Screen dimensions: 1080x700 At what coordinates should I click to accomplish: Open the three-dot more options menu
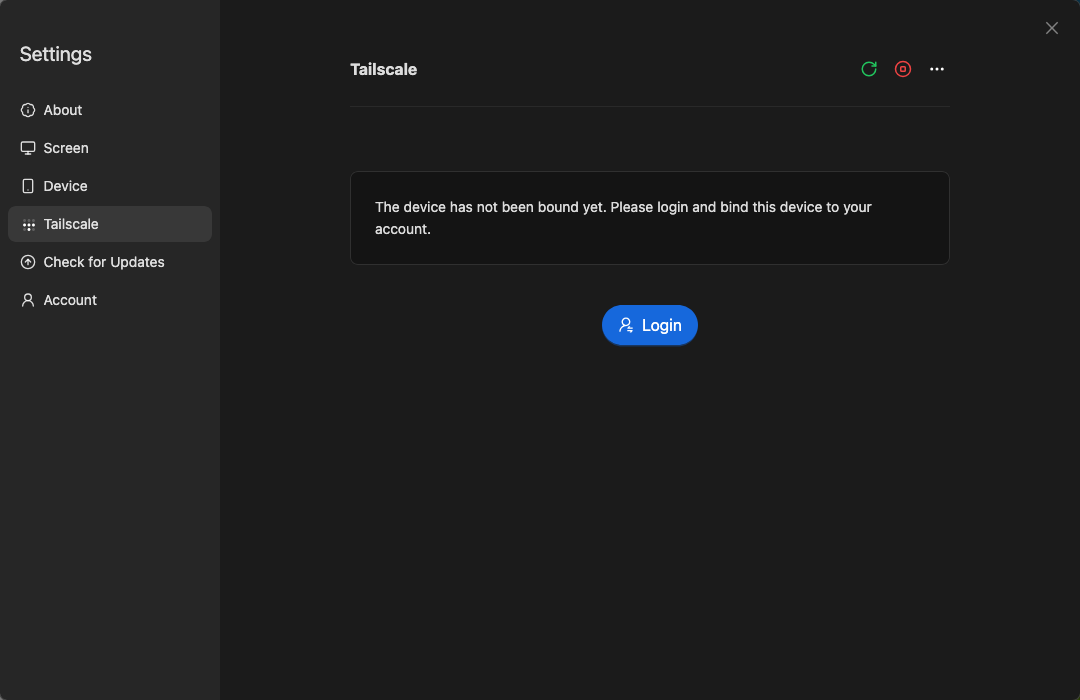[x=937, y=69]
